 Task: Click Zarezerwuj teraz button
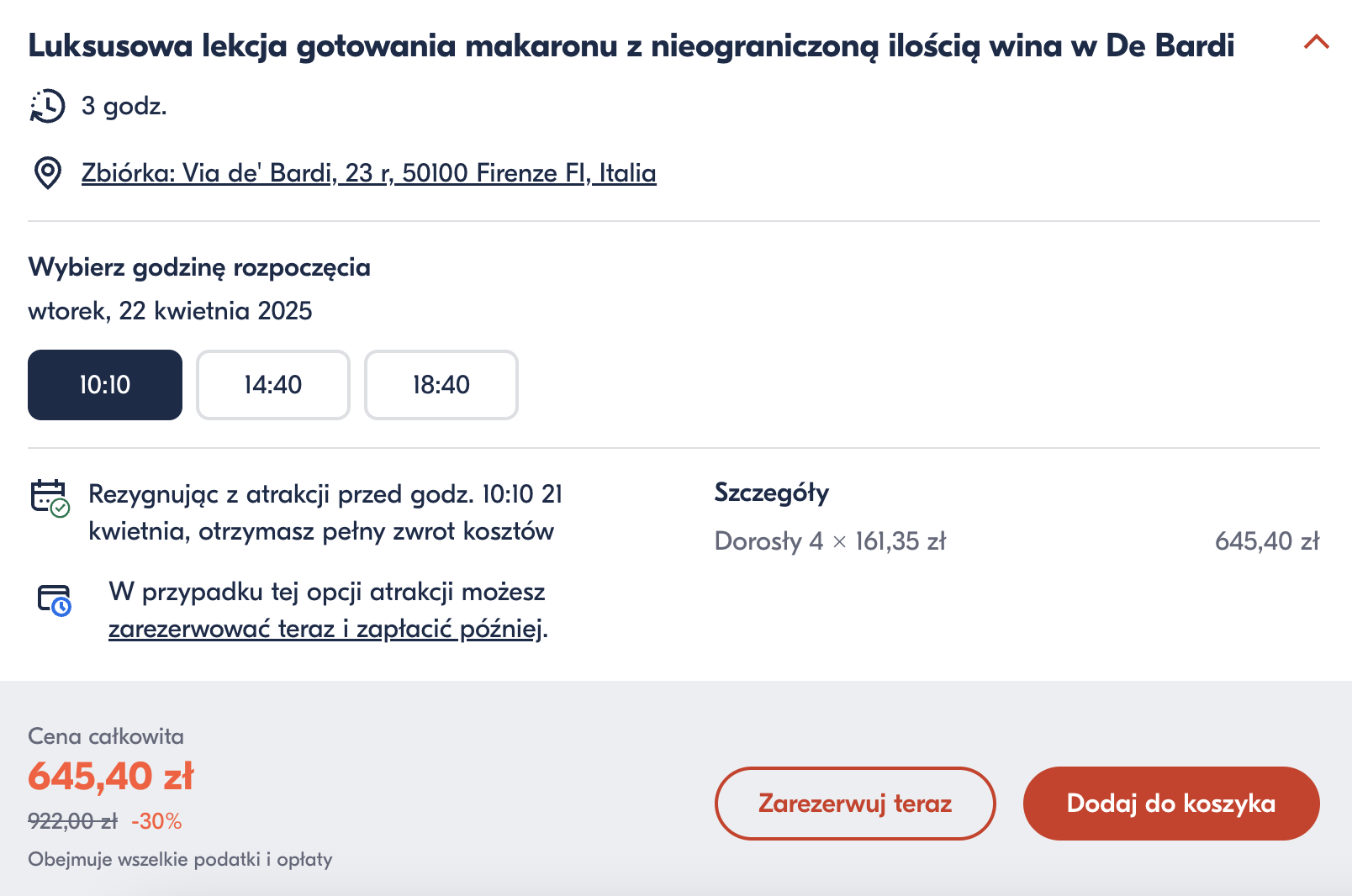tap(855, 804)
